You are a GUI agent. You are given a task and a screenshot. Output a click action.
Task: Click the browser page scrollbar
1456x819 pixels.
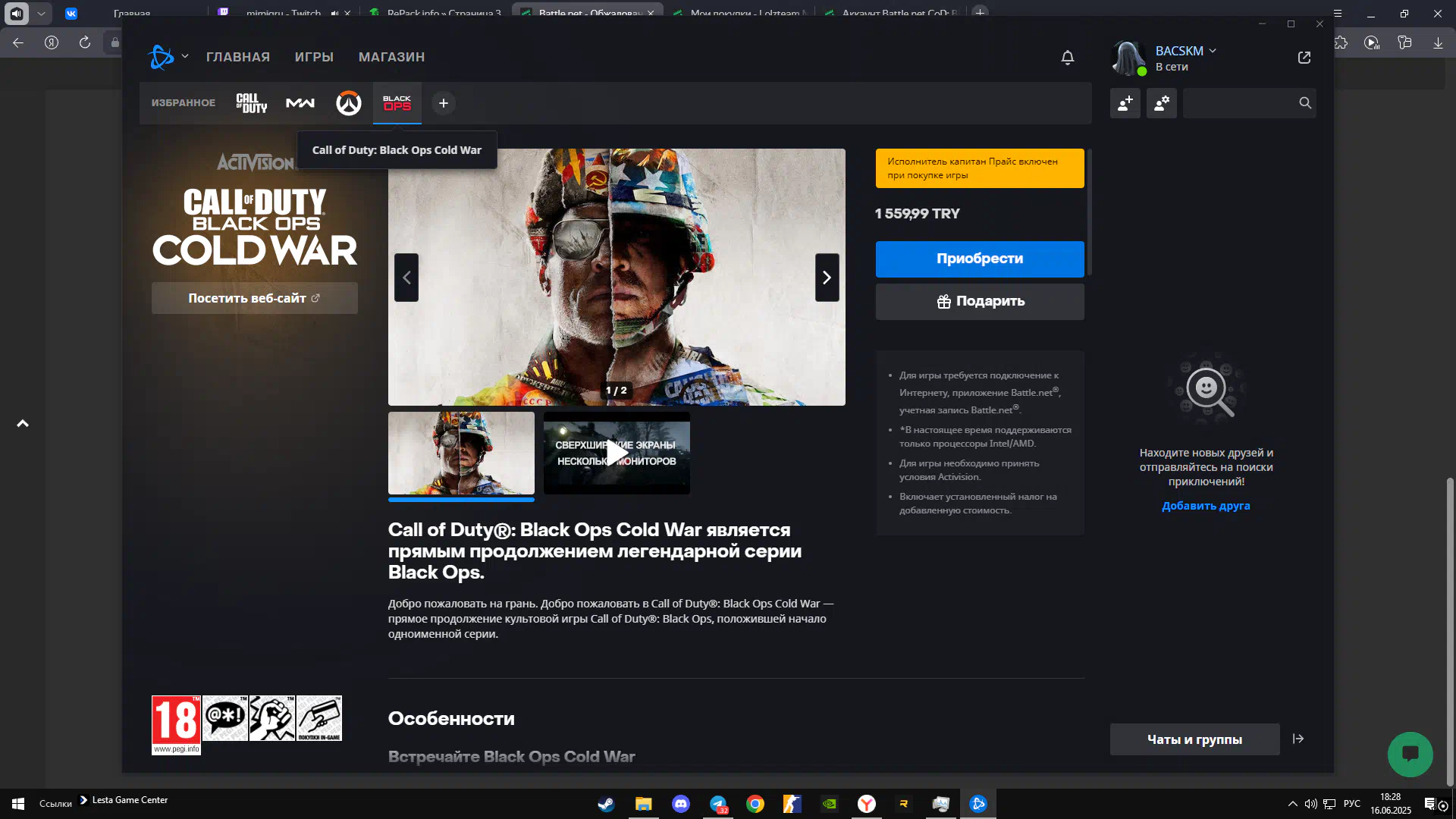pyautogui.click(x=1450, y=631)
